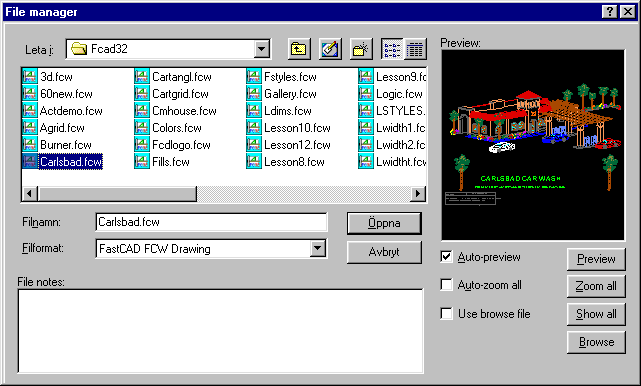Image resolution: width=641 pixels, height=386 pixels.
Task: Click the Fcdlogo.fcw file icon
Action: pos(142,145)
